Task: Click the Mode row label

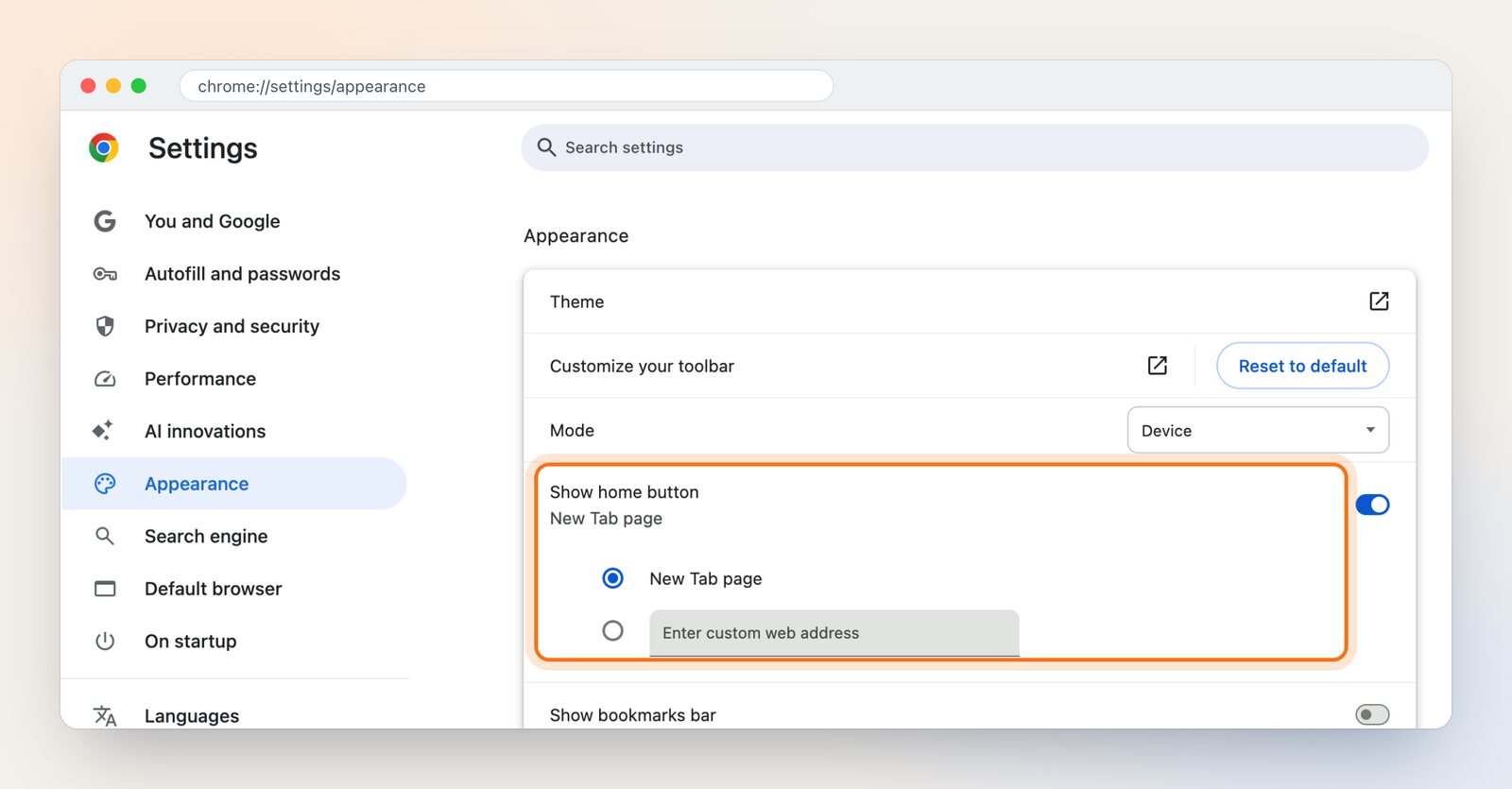Action: click(572, 430)
